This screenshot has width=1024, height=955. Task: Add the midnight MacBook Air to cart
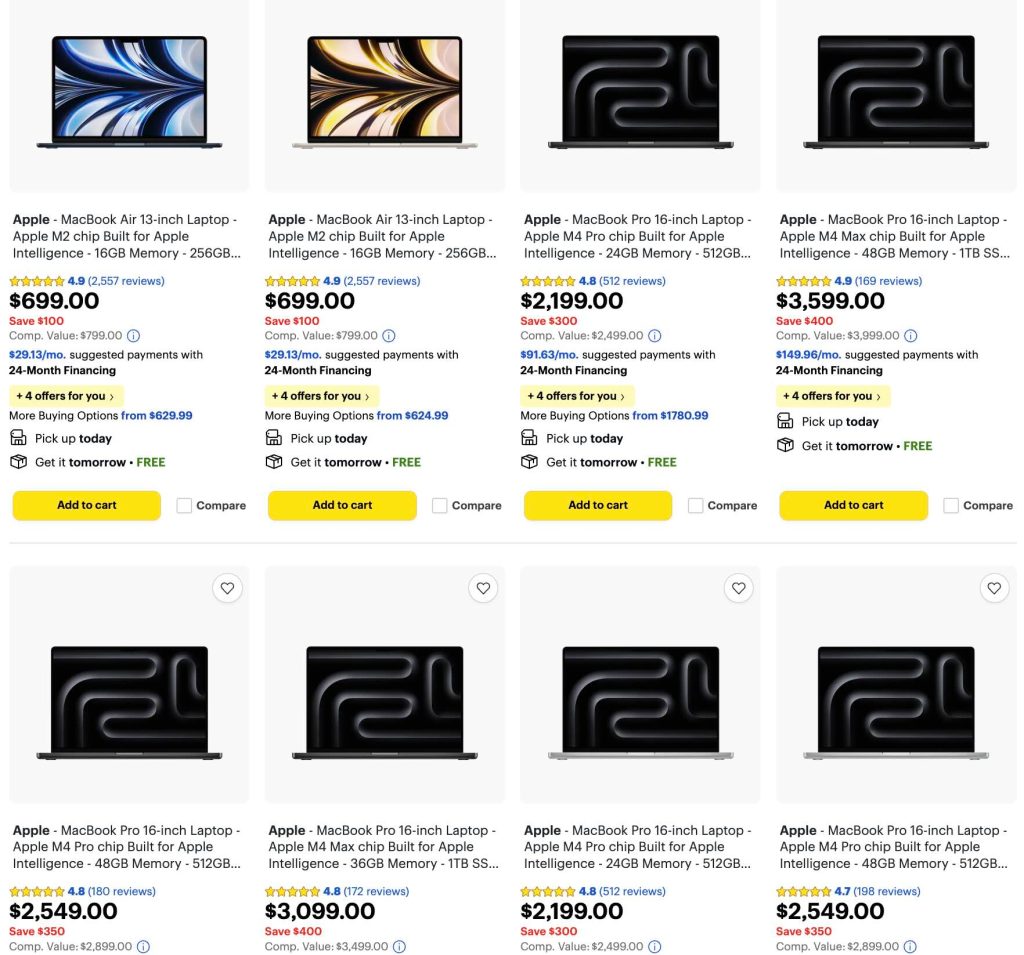pos(87,505)
